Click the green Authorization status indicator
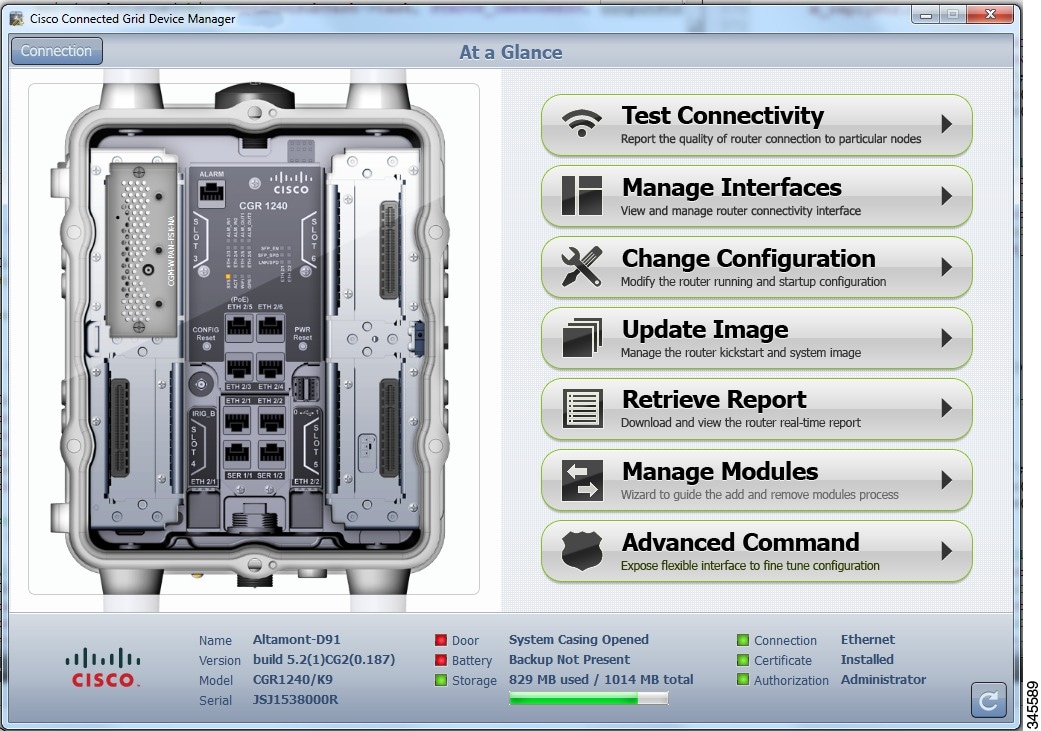1041x731 pixels. (x=743, y=680)
